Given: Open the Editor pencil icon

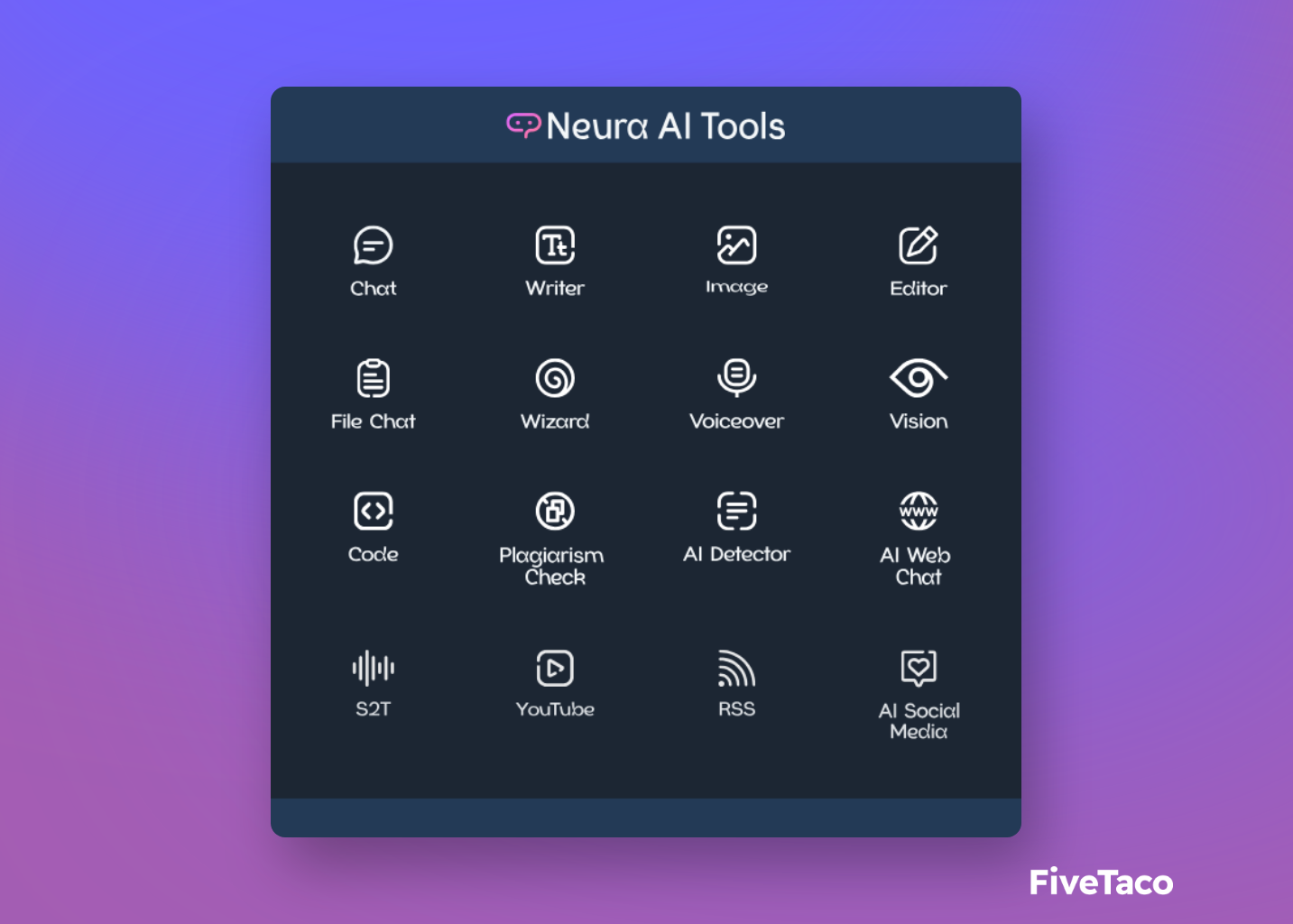Looking at the screenshot, I should coord(919,245).
